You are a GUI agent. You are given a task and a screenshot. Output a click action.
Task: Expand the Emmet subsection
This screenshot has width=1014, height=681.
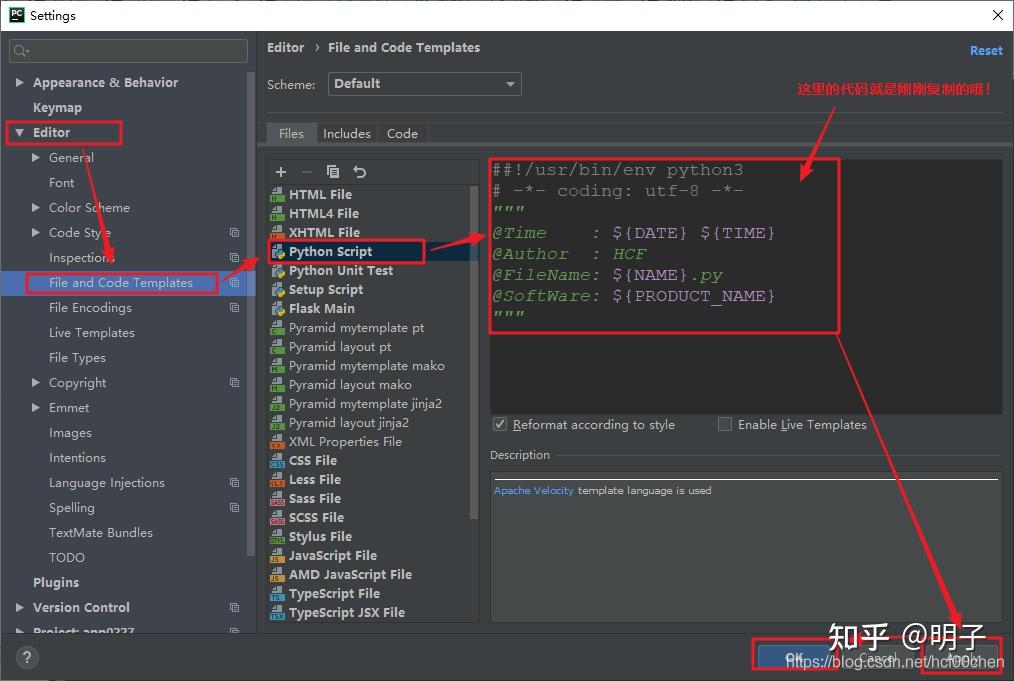[36, 407]
